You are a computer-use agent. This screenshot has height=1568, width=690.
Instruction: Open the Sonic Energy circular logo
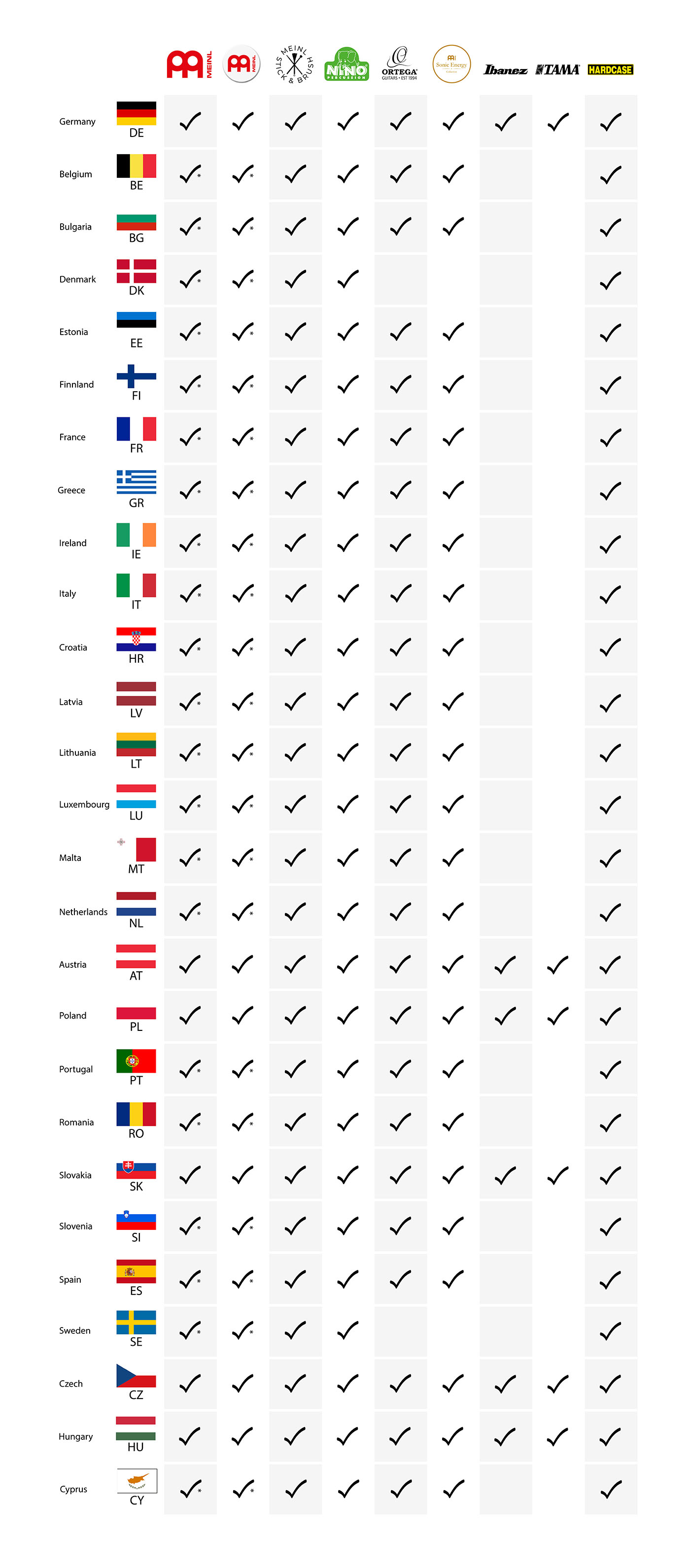point(451,64)
